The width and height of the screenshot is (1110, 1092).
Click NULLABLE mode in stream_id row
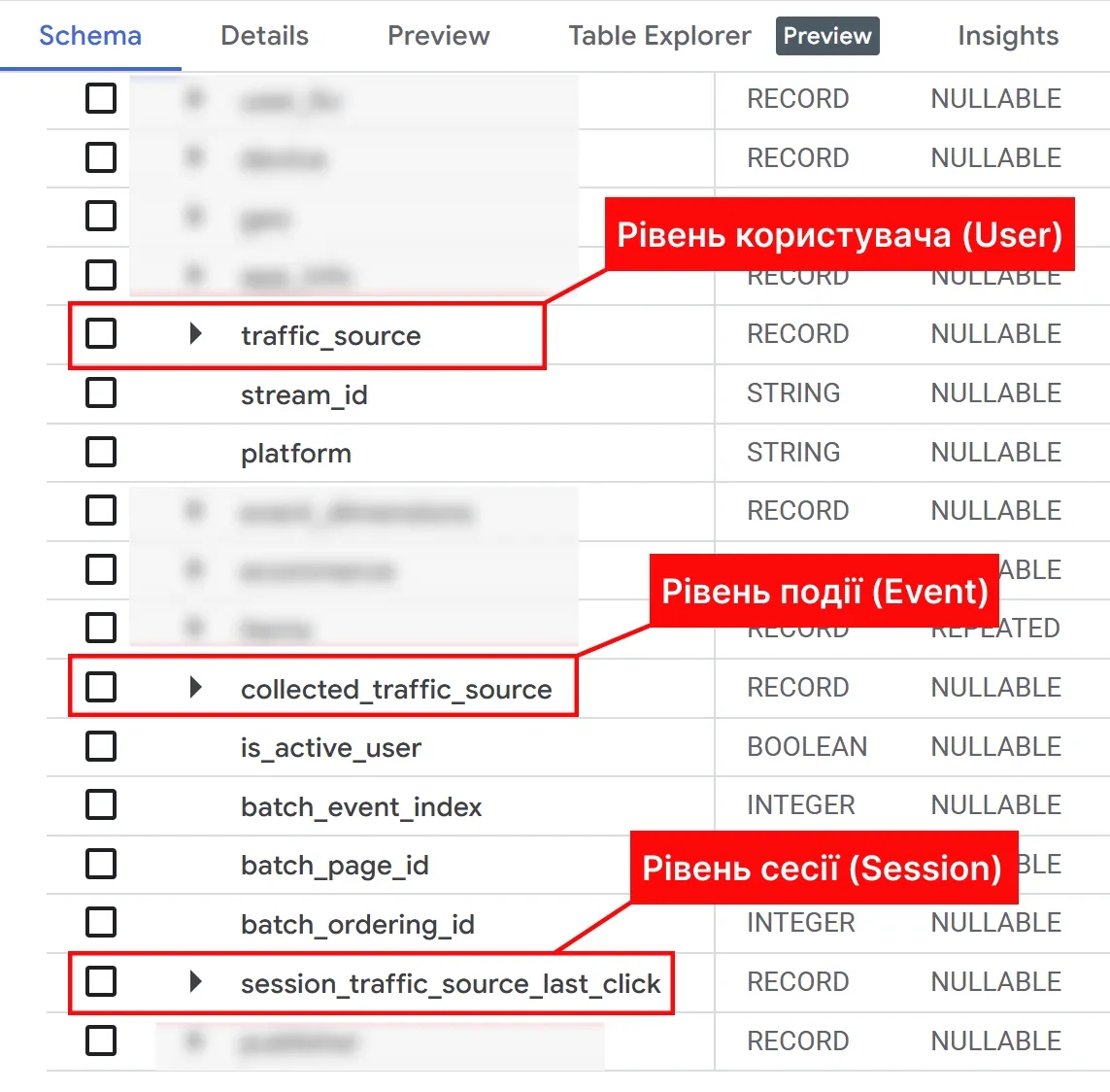coord(996,393)
